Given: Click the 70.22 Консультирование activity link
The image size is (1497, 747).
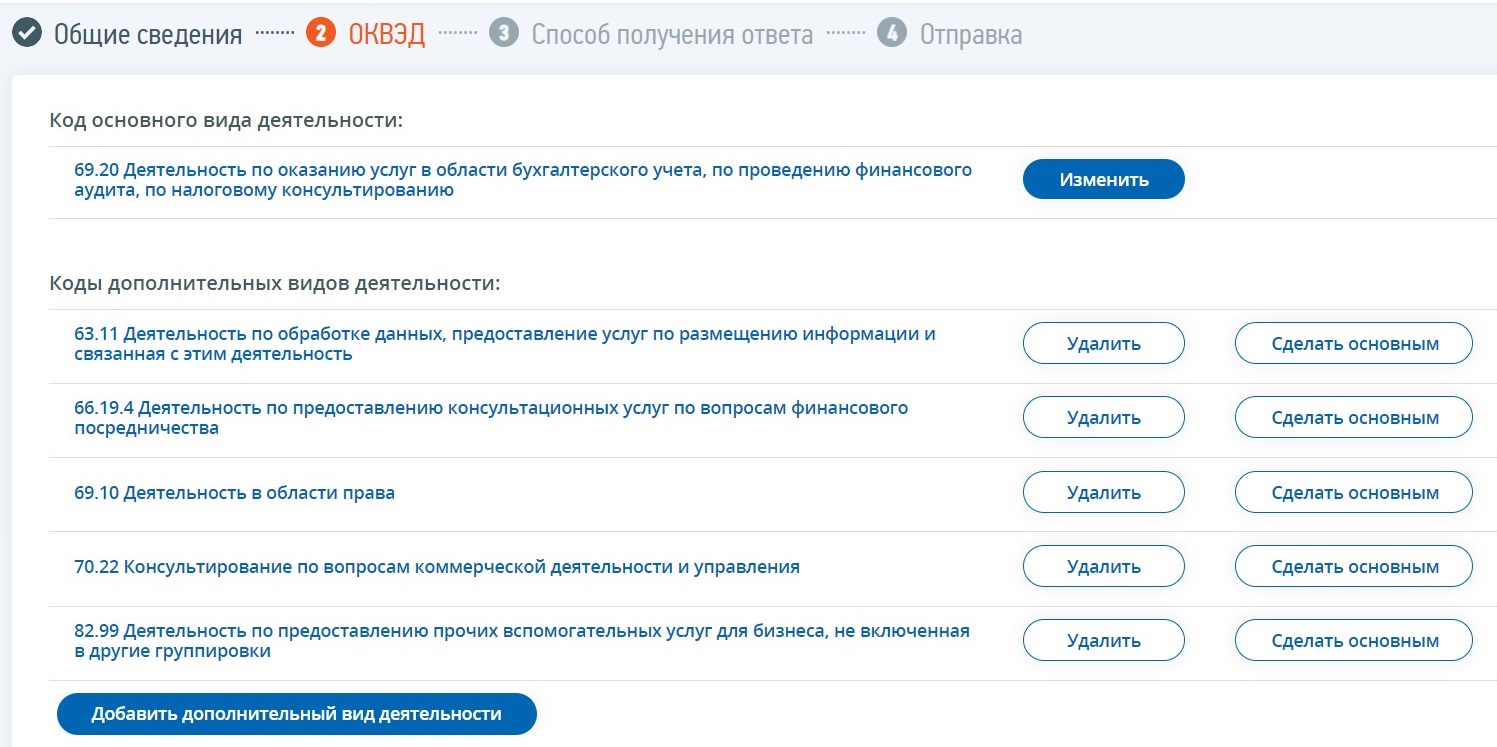Looking at the screenshot, I should click(437, 567).
